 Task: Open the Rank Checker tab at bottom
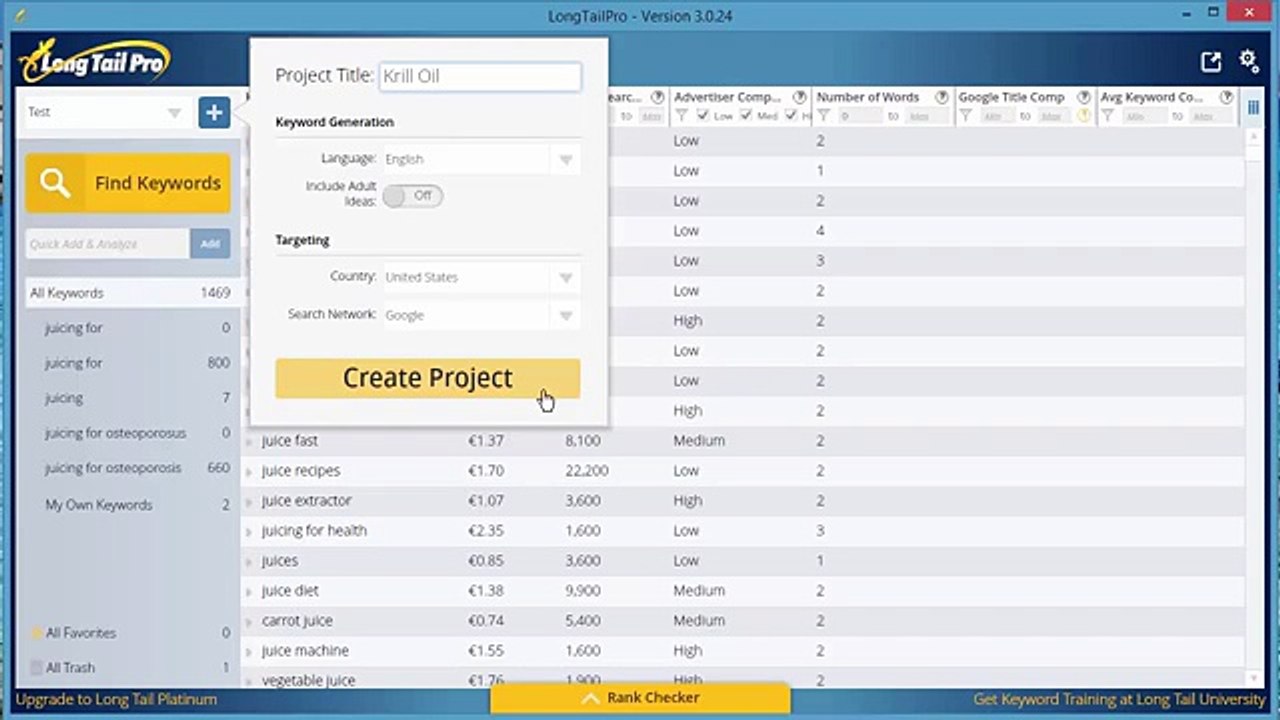click(640, 698)
